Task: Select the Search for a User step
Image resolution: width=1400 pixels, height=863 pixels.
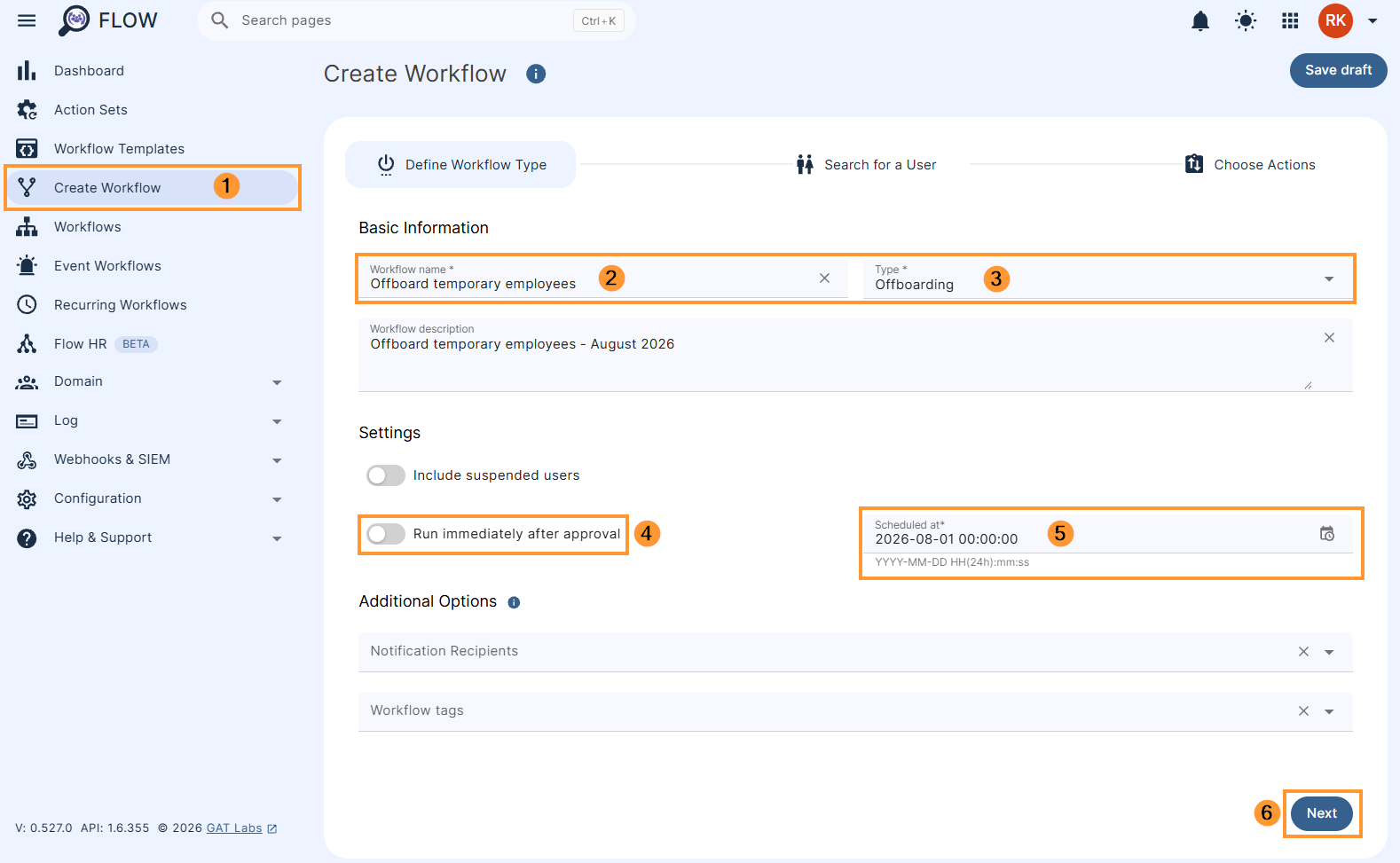Action: (866, 164)
